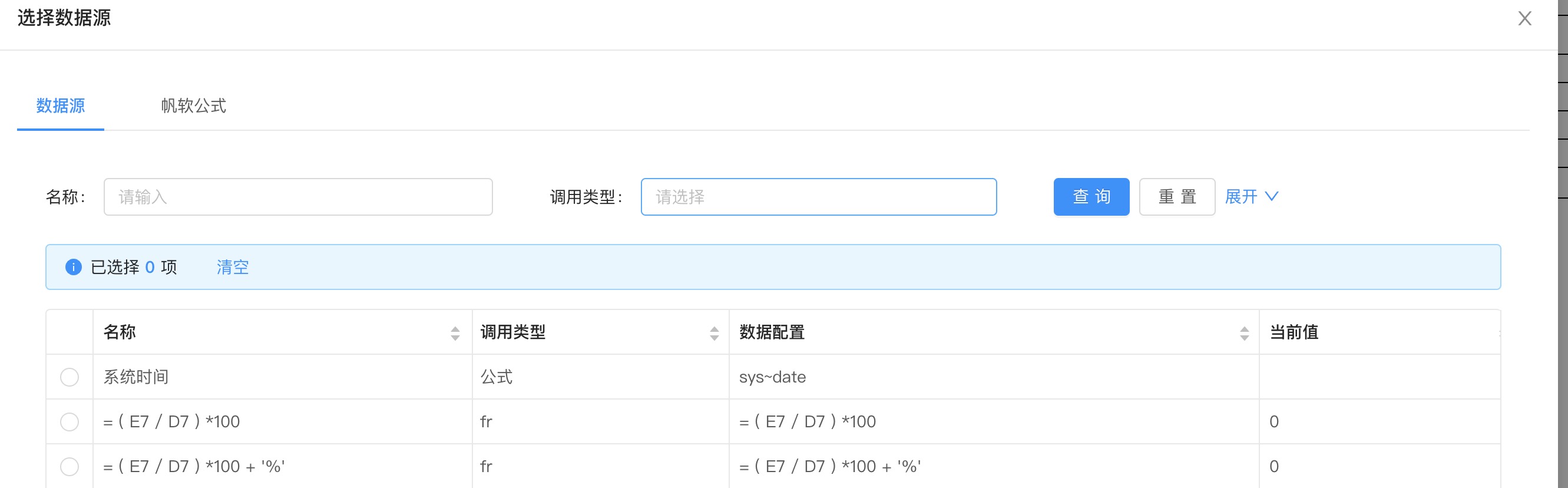1568x488 pixels.
Task: Sort the 数据配置 column using its sort icon
Action: pyautogui.click(x=1244, y=332)
